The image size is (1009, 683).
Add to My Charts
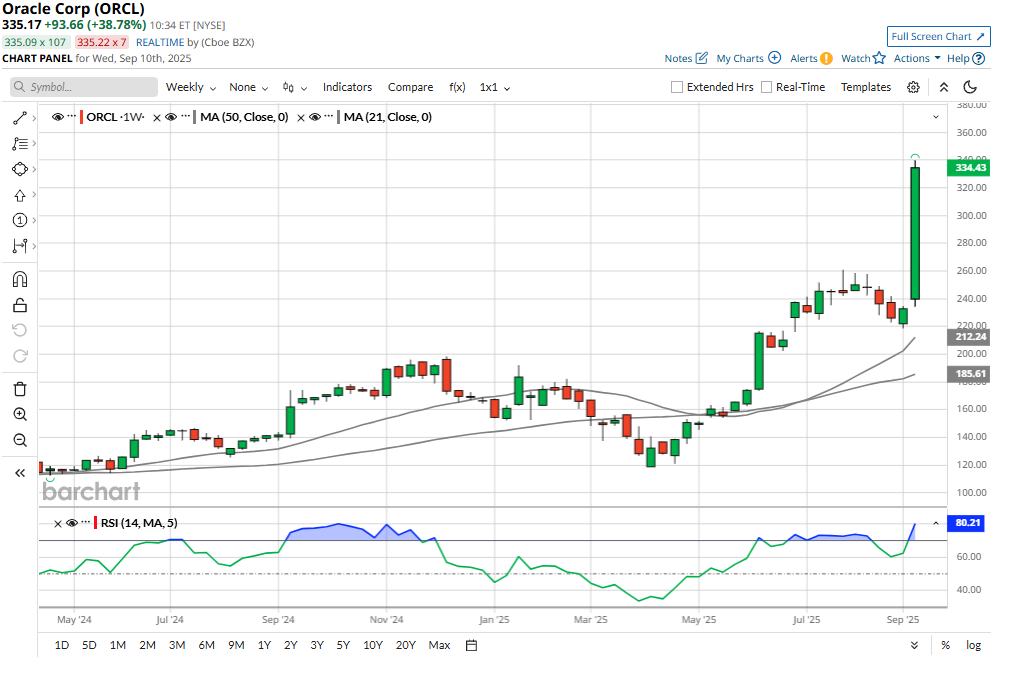click(x=748, y=59)
